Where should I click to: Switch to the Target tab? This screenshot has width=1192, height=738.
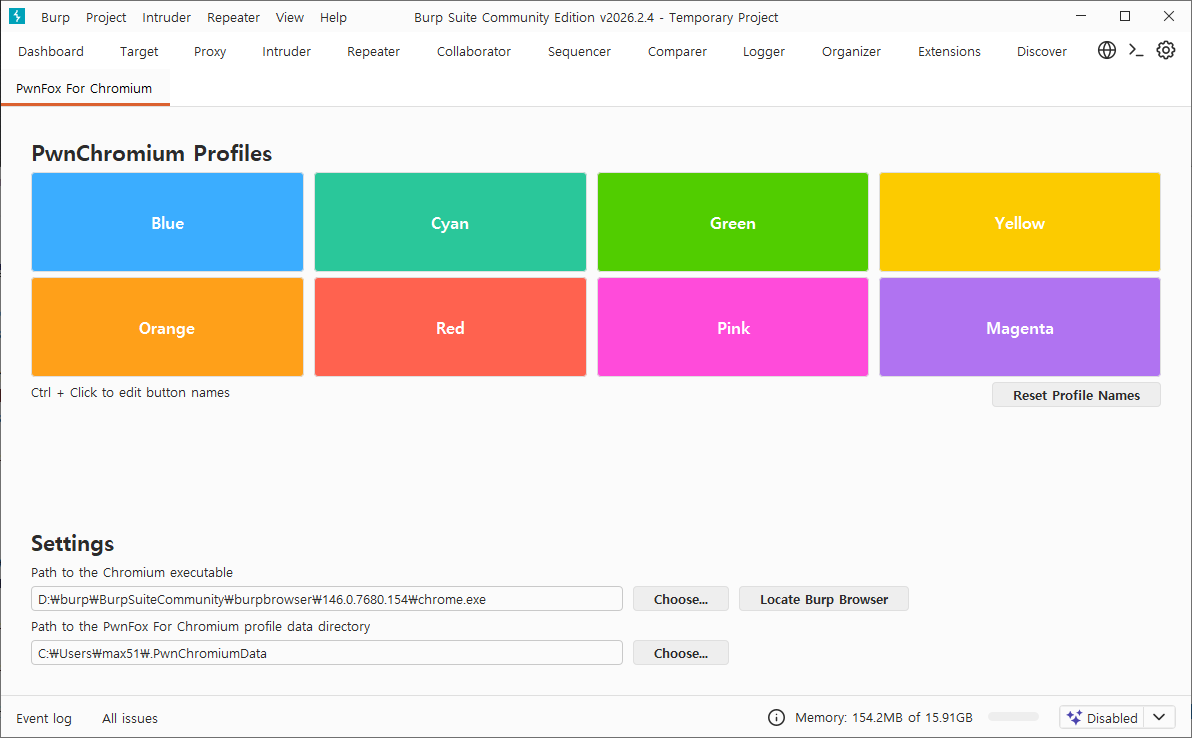pos(139,52)
